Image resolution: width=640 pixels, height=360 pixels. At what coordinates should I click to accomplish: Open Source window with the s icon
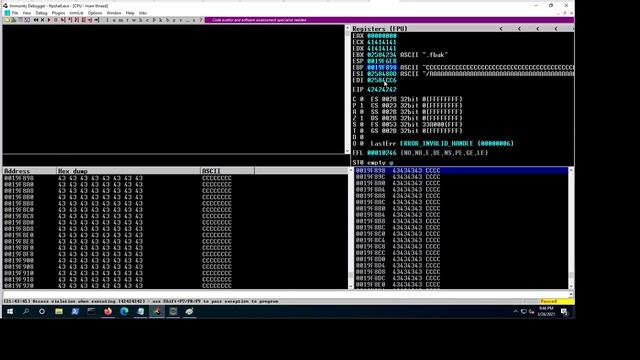(194, 20)
